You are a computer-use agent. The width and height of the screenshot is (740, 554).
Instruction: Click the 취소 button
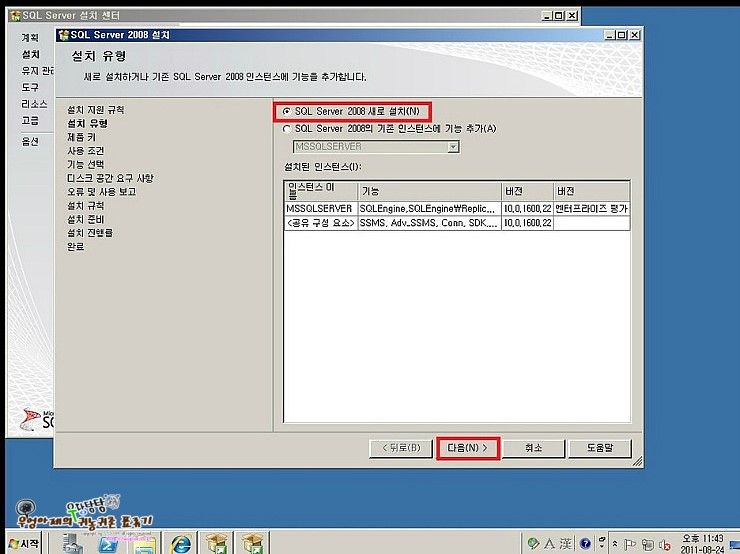[x=533, y=448]
